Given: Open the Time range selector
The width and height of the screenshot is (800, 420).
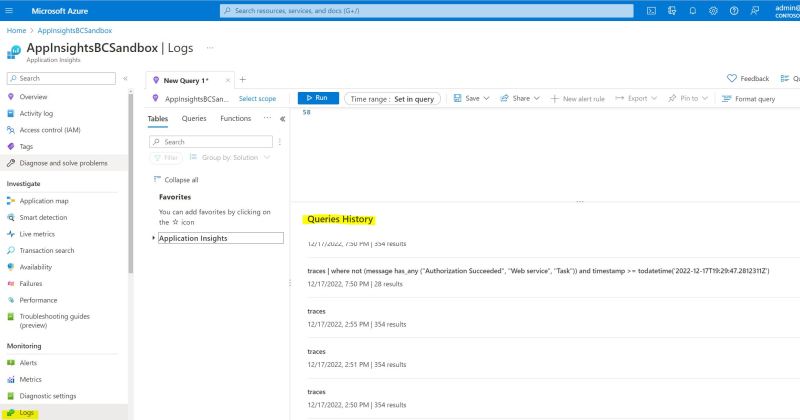Looking at the screenshot, I should click(x=392, y=99).
